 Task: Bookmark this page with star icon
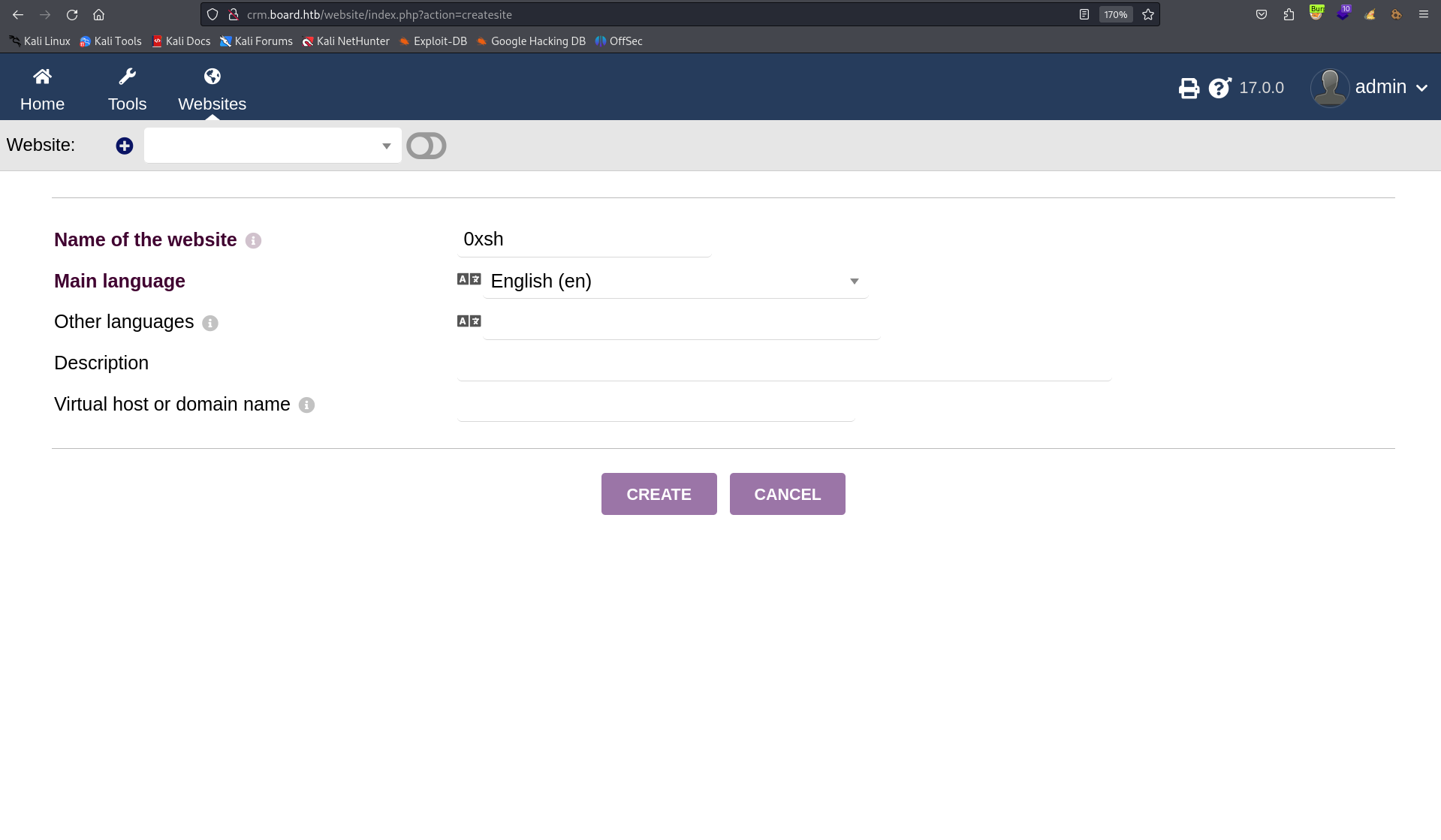pos(1147,14)
